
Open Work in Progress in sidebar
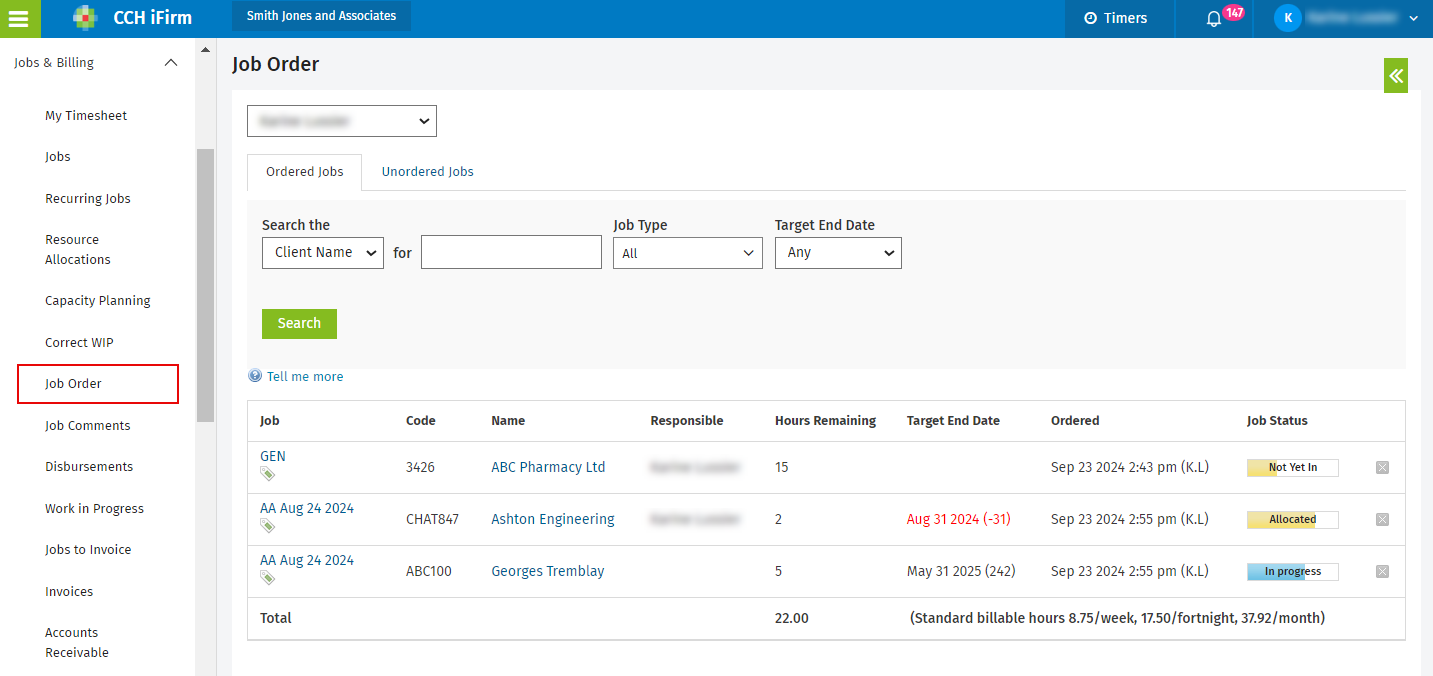pos(94,509)
